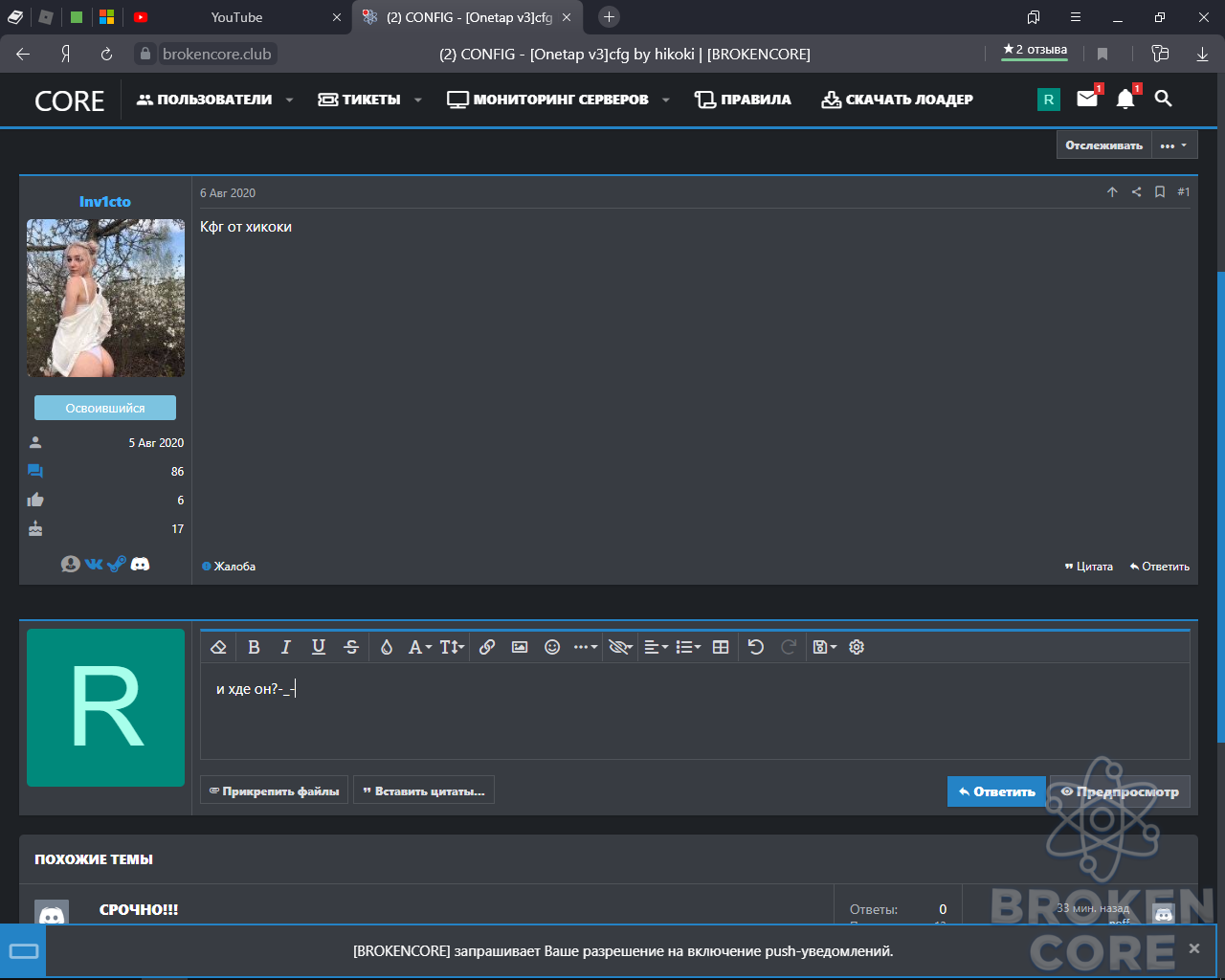Toggle BB code mode gear icon
This screenshot has width=1225, height=980.
tap(857, 647)
